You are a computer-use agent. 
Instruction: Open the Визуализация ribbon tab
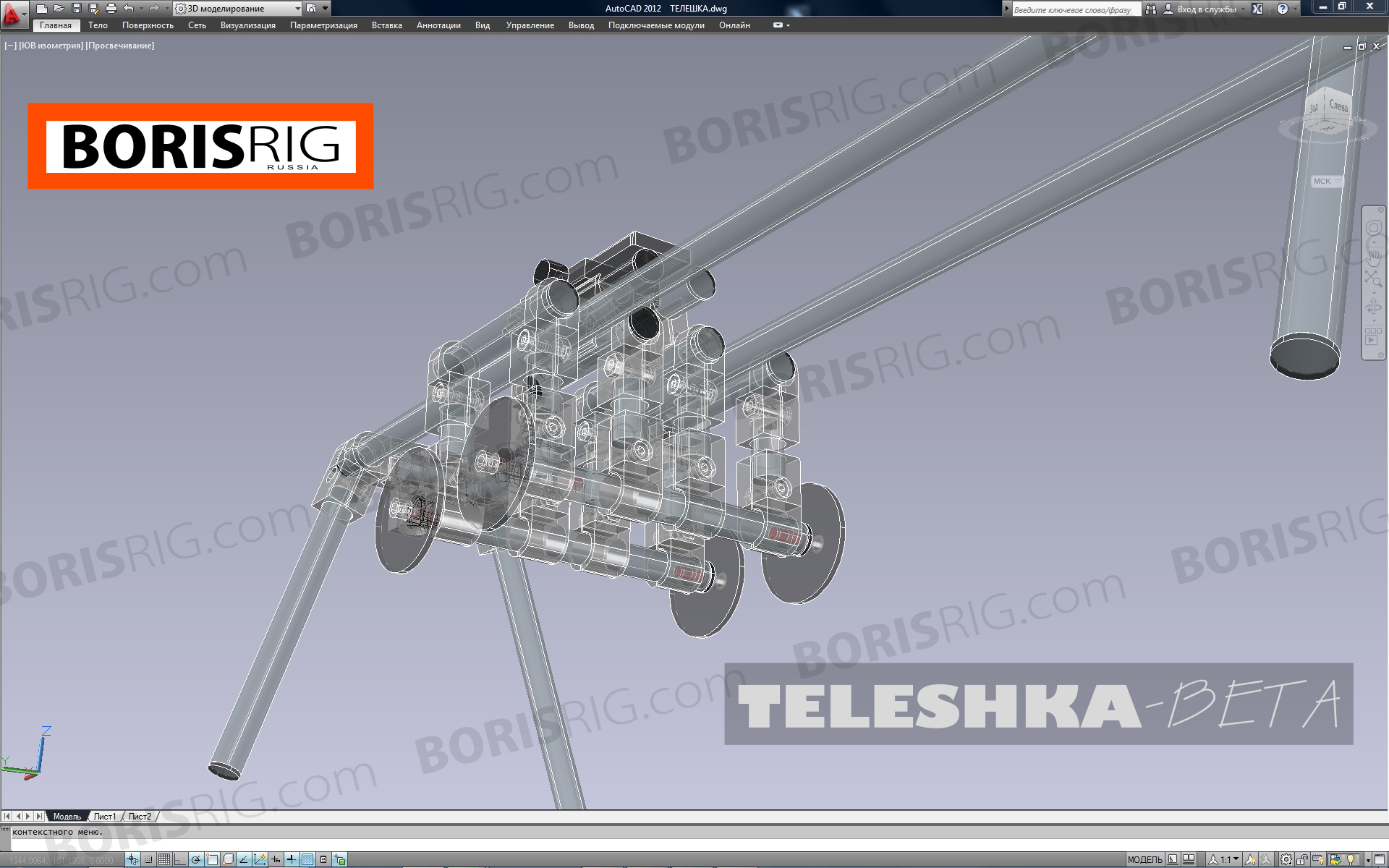pos(247,25)
